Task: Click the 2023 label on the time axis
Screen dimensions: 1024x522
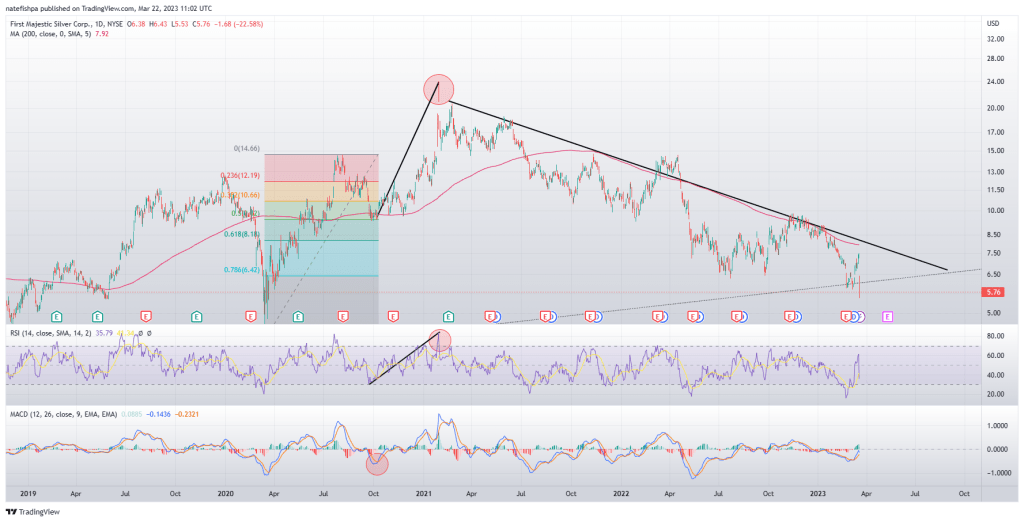Action: (818, 493)
